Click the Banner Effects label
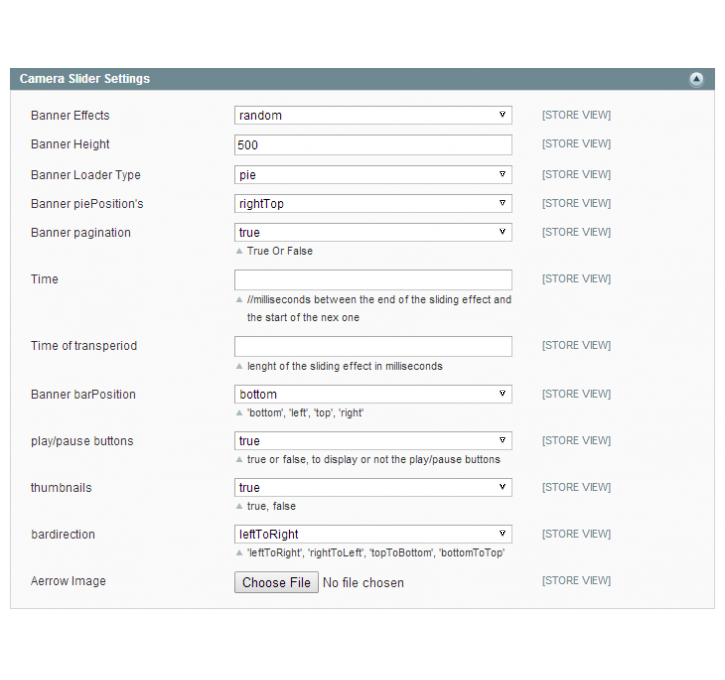 click(x=70, y=116)
